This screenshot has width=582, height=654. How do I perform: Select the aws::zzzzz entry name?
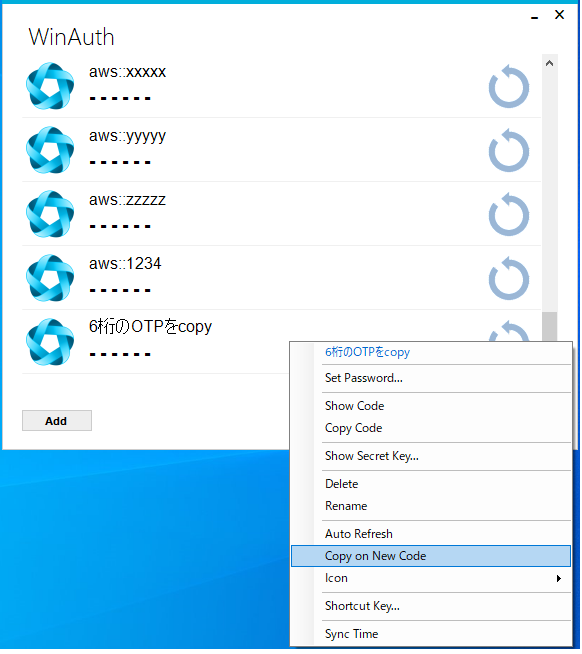128,200
